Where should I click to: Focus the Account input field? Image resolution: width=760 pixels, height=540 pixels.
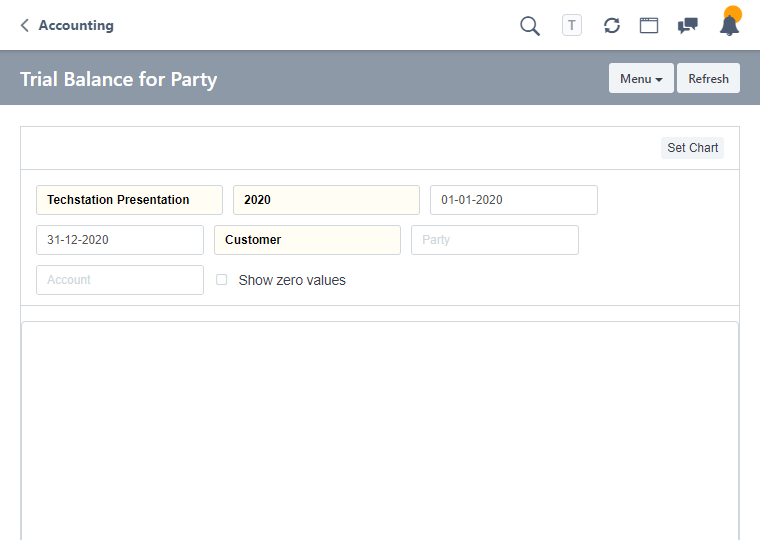[x=119, y=280]
